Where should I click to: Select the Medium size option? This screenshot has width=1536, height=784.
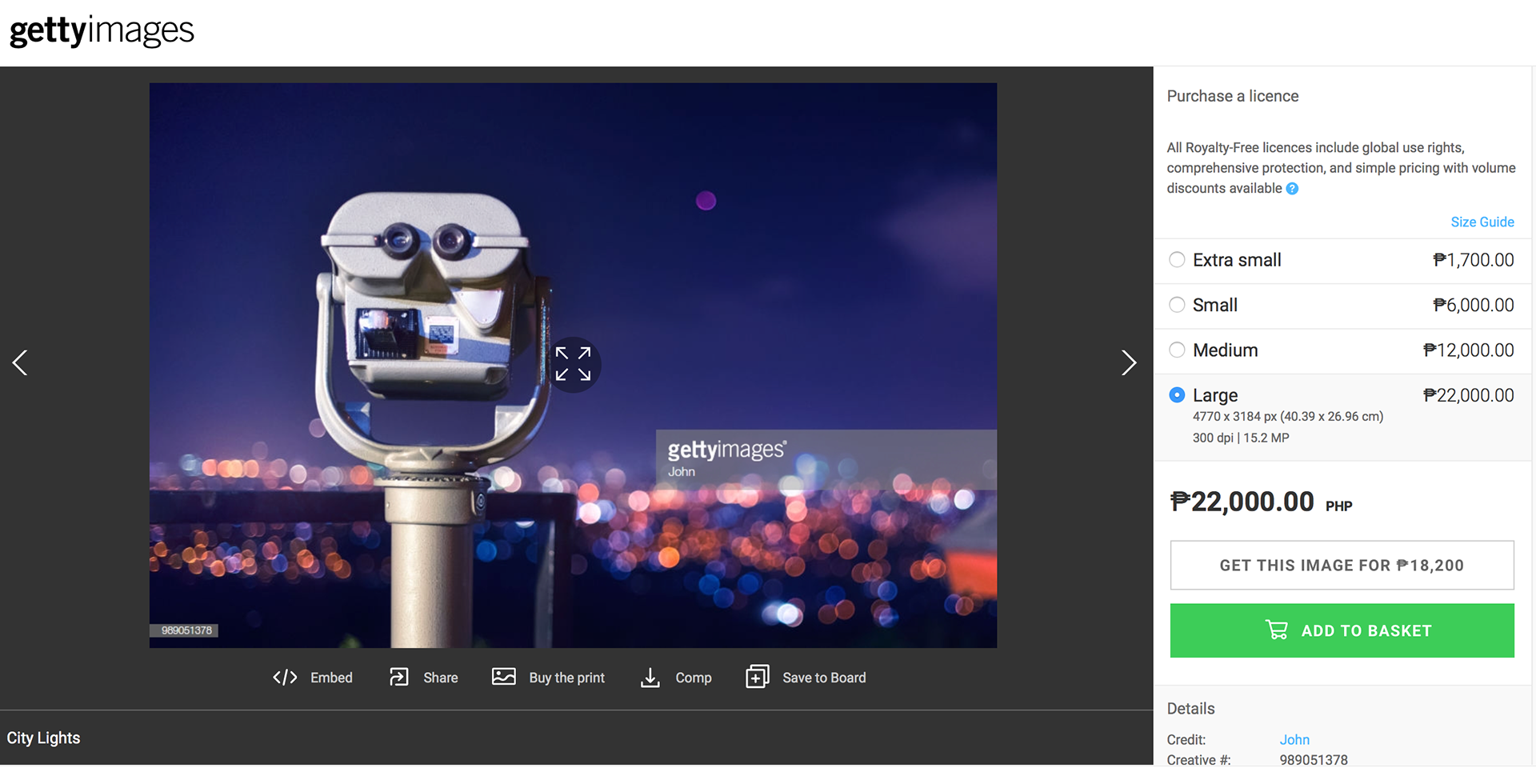coord(1177,350)
